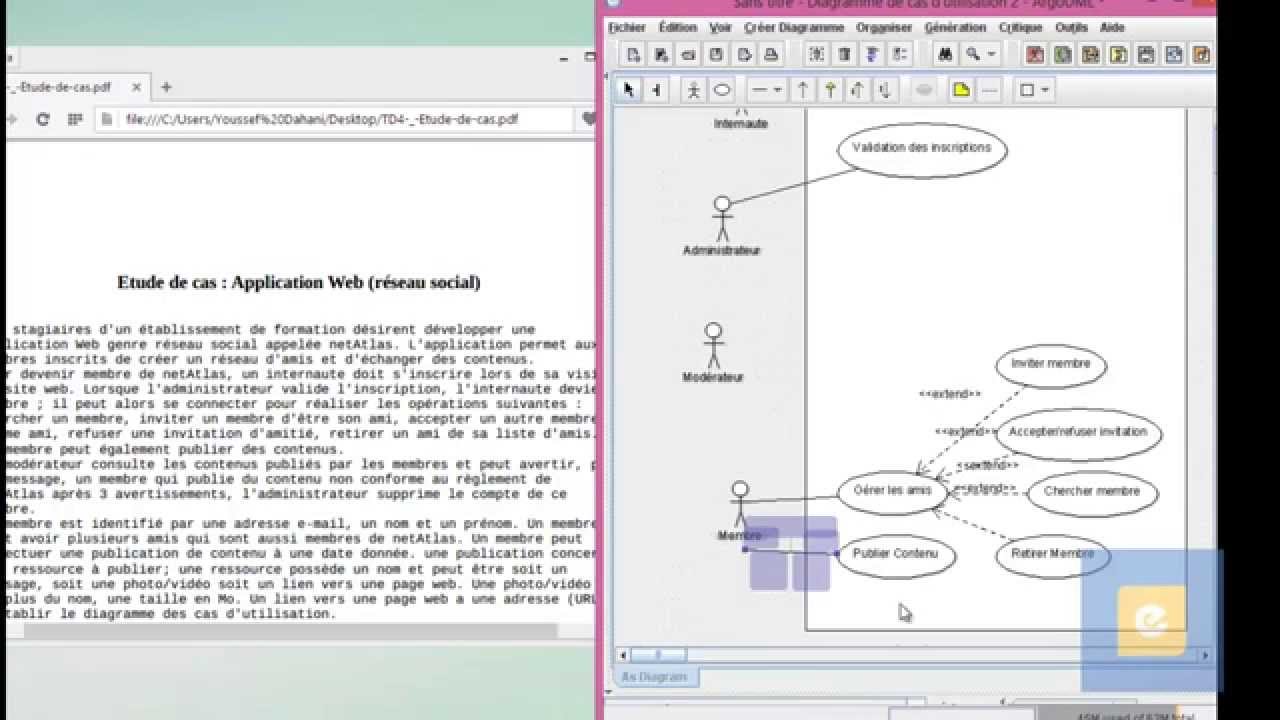Select the Include relationship tool
Viewport: 1280px width, 720px height.
tap(885, 90)
